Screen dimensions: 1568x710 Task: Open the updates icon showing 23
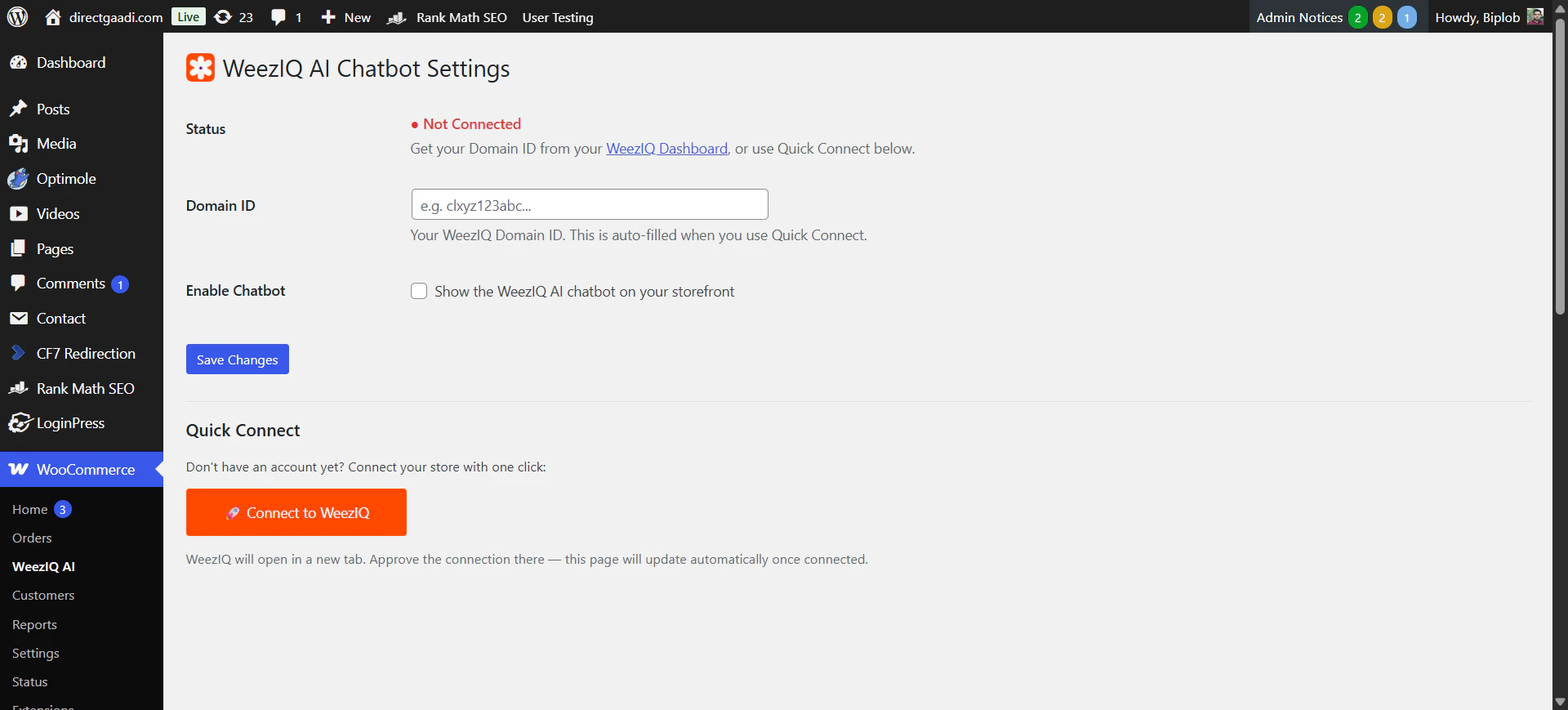pyautogui.click(x=223, y=17)
